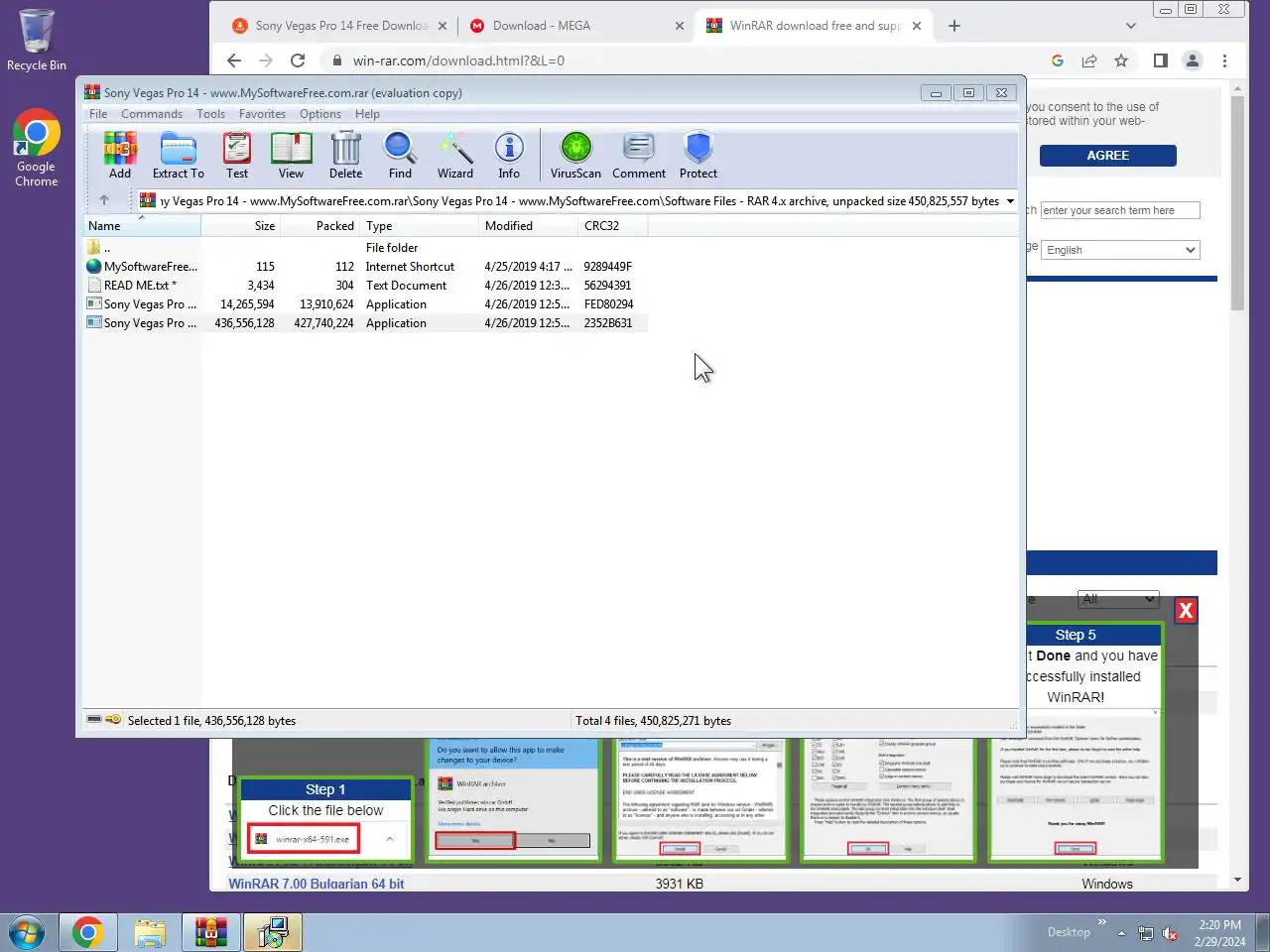Screen dimensions: 1270x952
Task: Open the English language dropdown
Action: (x=1120, y=250)
